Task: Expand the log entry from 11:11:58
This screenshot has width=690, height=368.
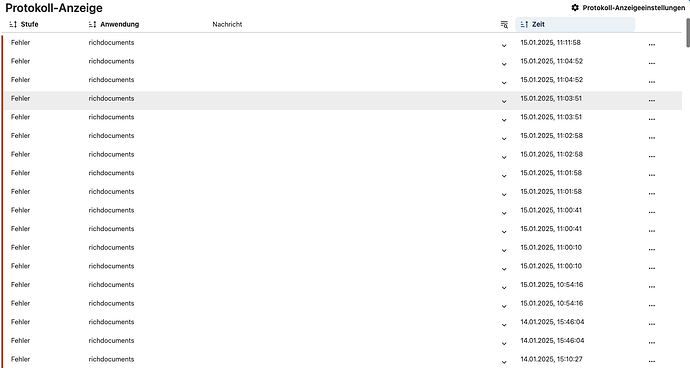Action: click(x=504, y=45)
